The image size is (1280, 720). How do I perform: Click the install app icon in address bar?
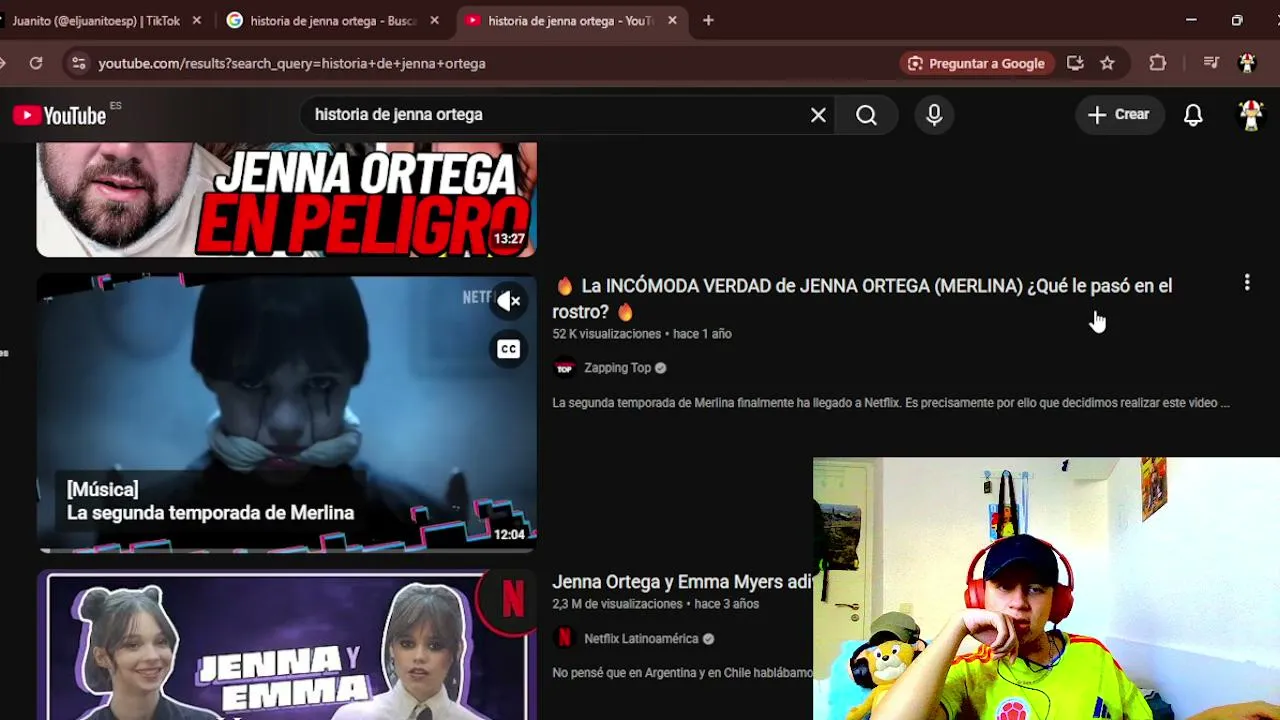[x=1075, y=63]
